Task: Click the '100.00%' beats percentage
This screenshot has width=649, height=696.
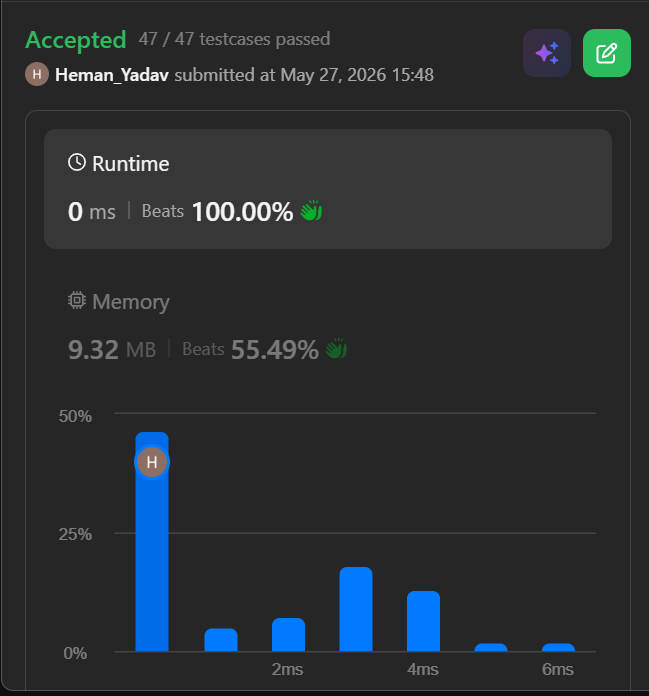Action: pyautogui.click(x=242, y=211)
